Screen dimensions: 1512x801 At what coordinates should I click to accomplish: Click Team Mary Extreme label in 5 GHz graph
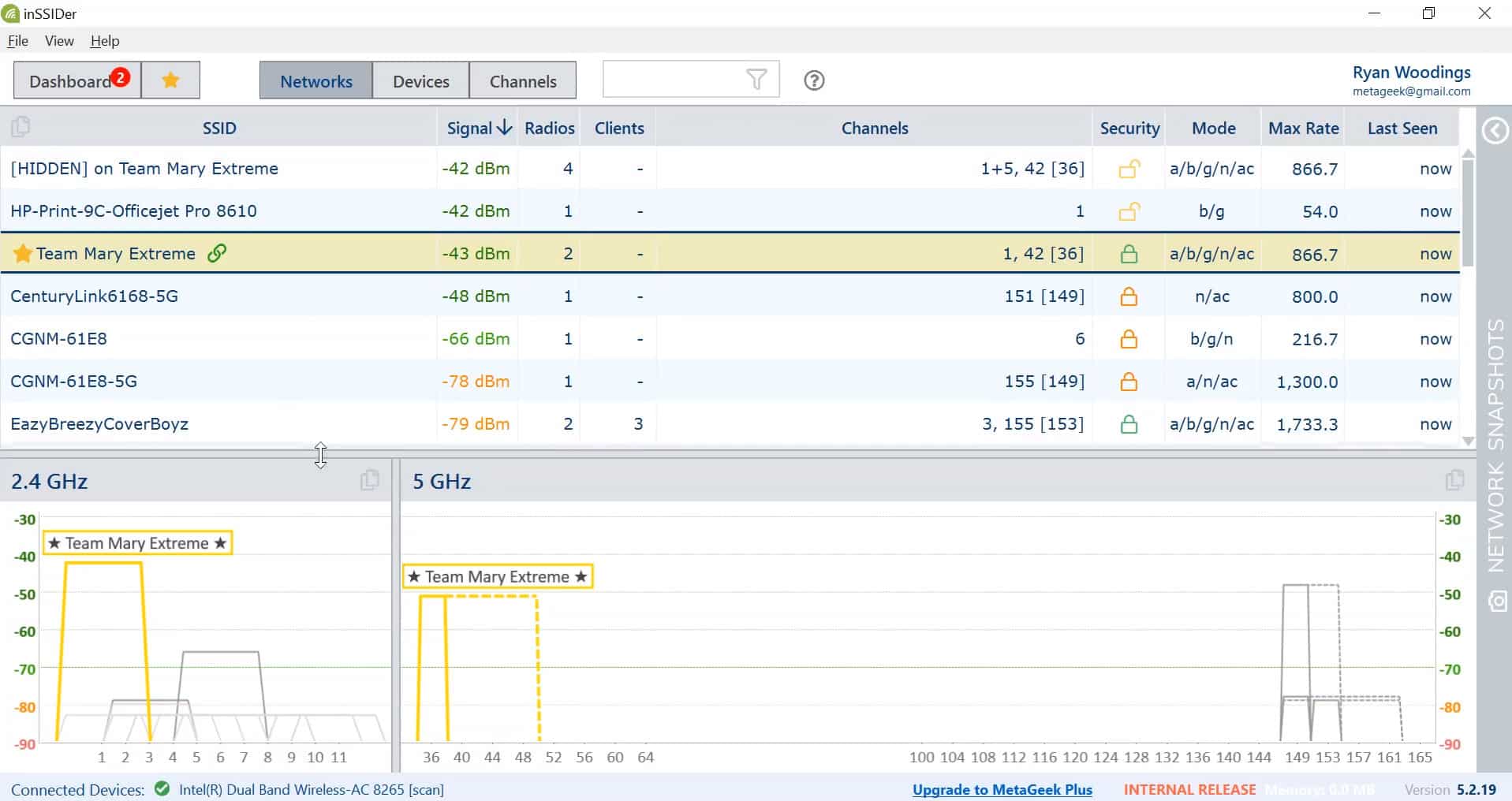tap(498, 577)
